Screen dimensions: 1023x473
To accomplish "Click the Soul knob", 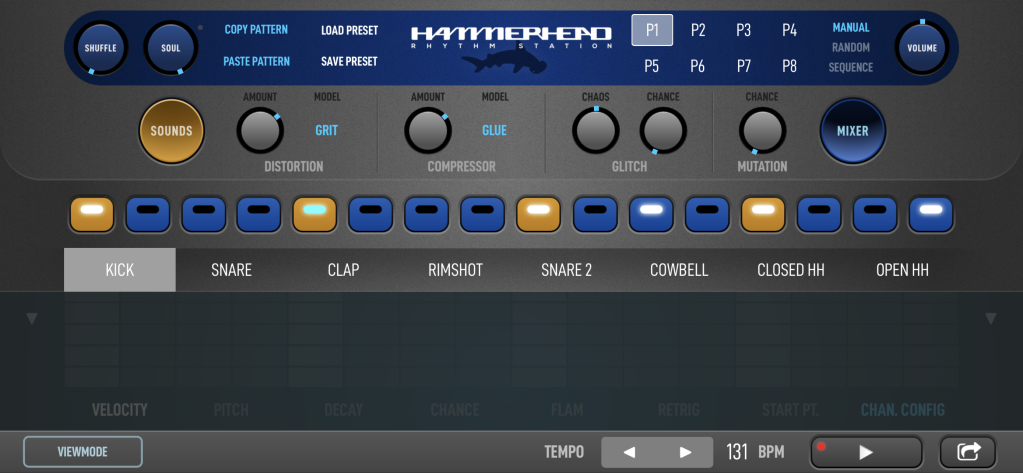I will pyautogui.click(x=170, y=47).
